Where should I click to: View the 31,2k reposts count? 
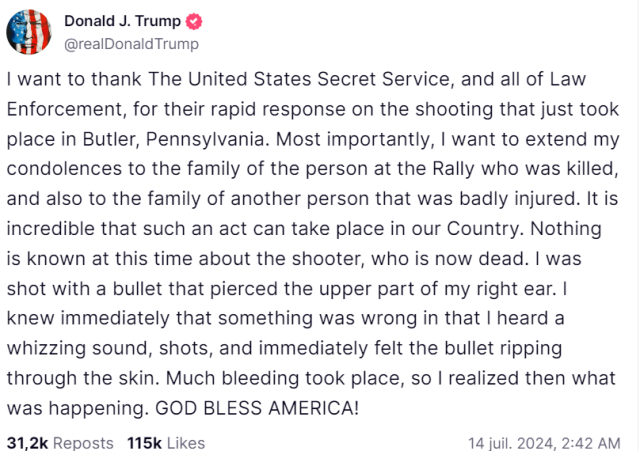pos(27,443)
